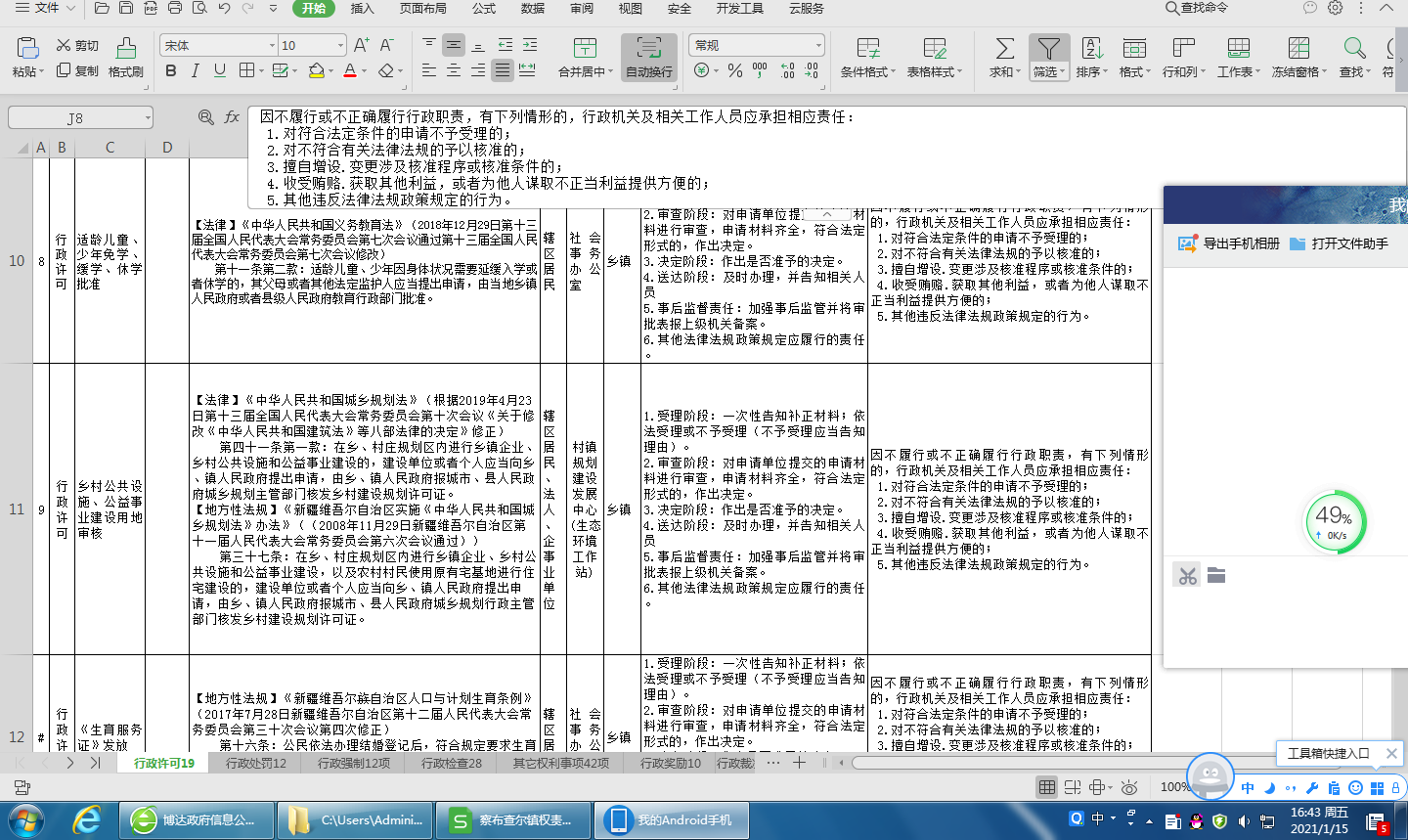Toggle middle vertical alignment
The height and width of the screenshot is (840, 1408).
click(x=454, y=45)
